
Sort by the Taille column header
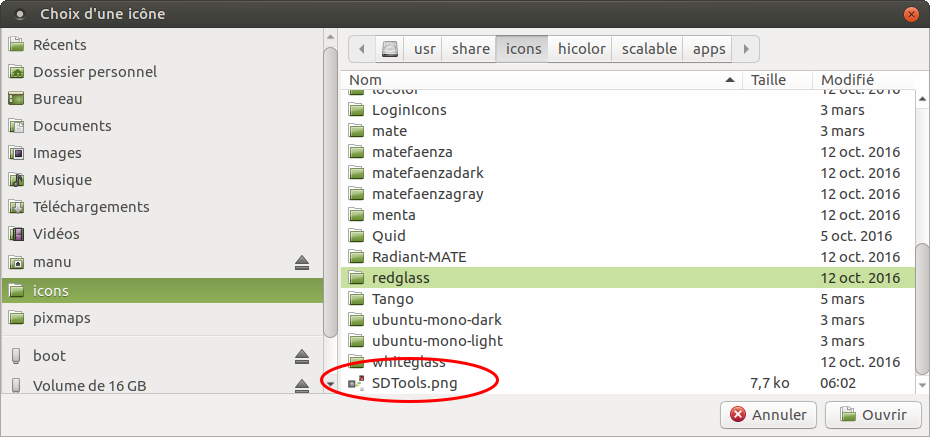[775, 80]
